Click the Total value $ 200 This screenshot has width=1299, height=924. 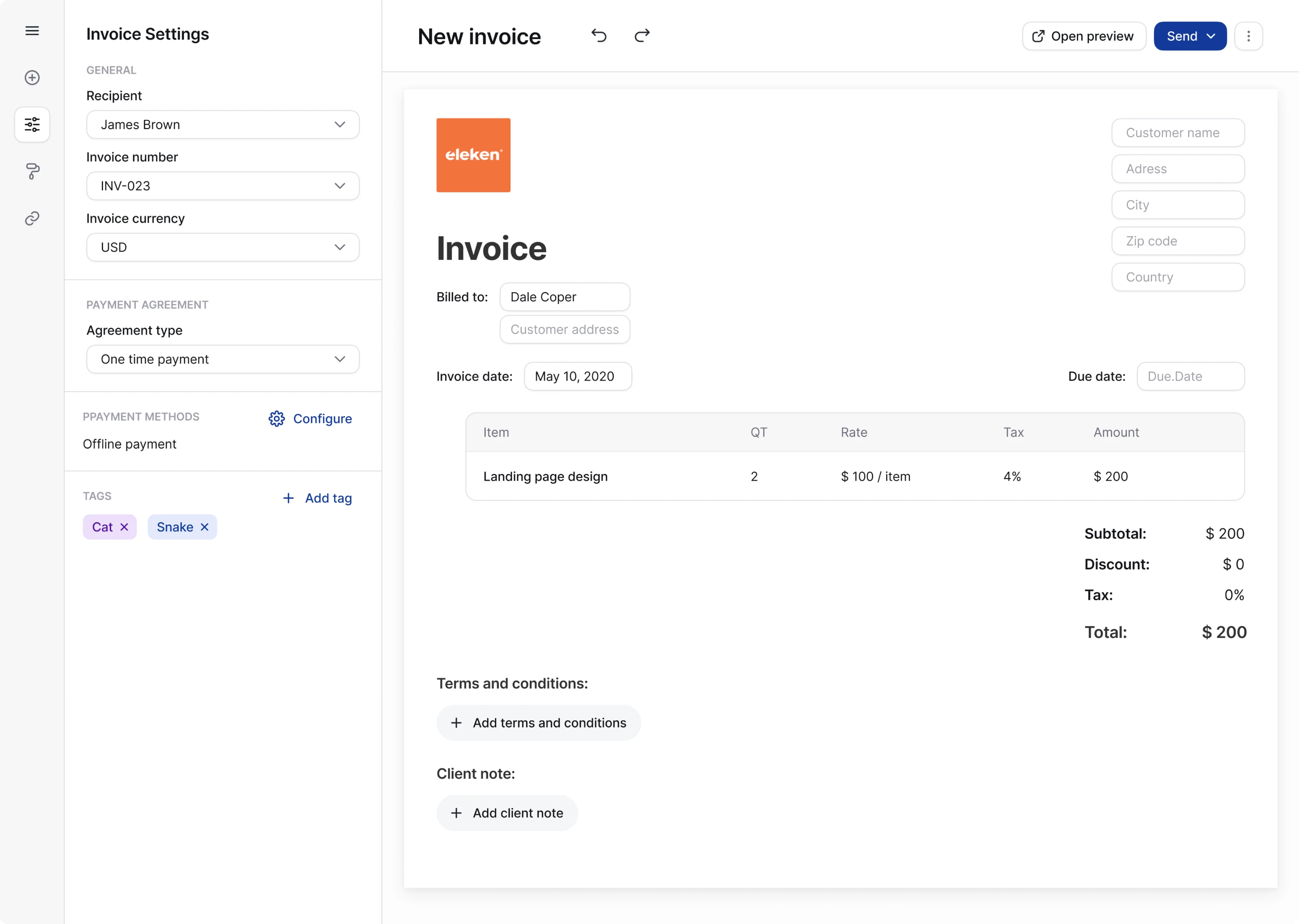click(1224, 632)
